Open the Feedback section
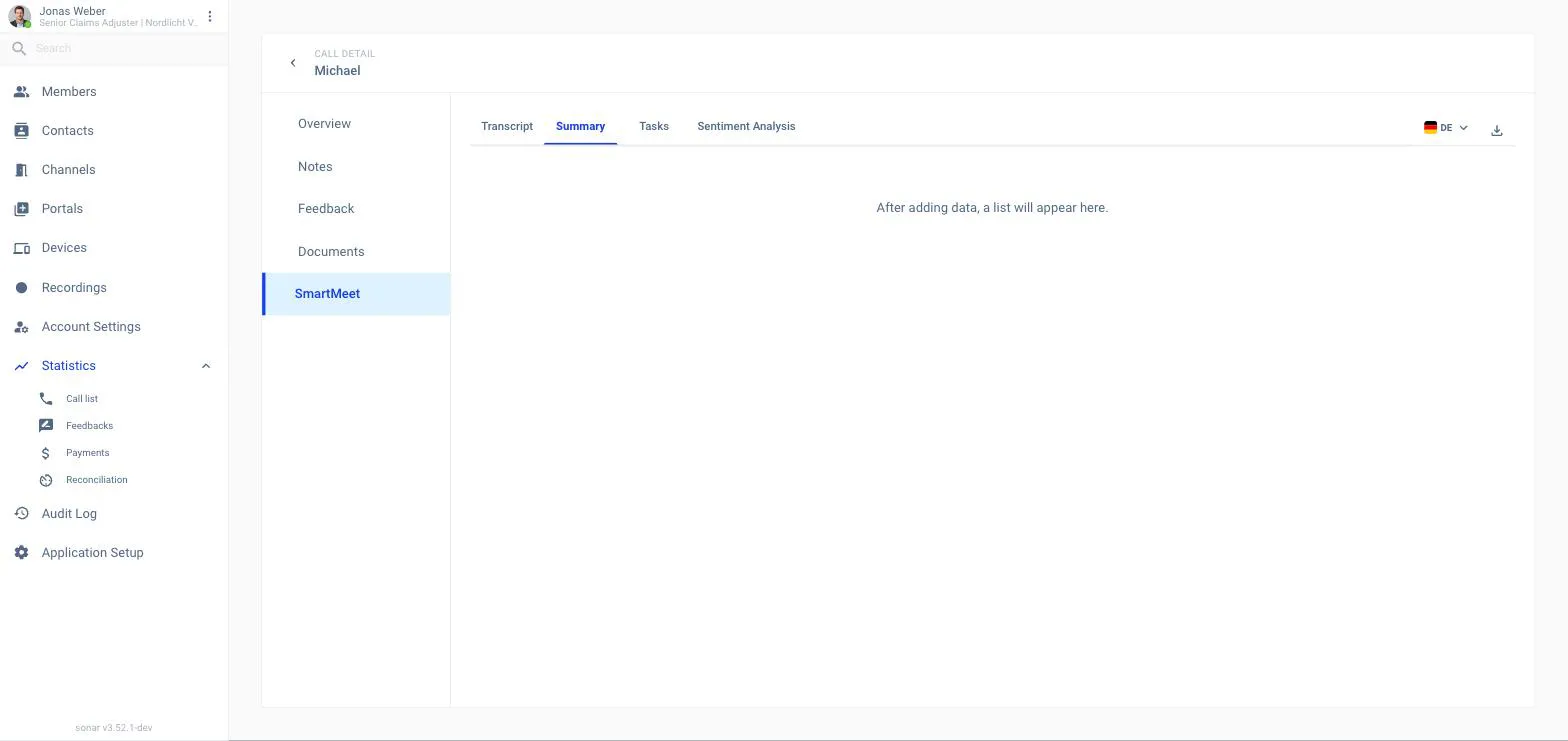The width and height of the screenshot is (1568, 741). 326,209
